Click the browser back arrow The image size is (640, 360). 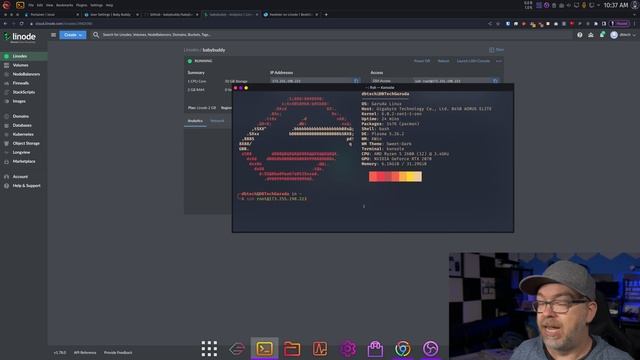(5, 24)
